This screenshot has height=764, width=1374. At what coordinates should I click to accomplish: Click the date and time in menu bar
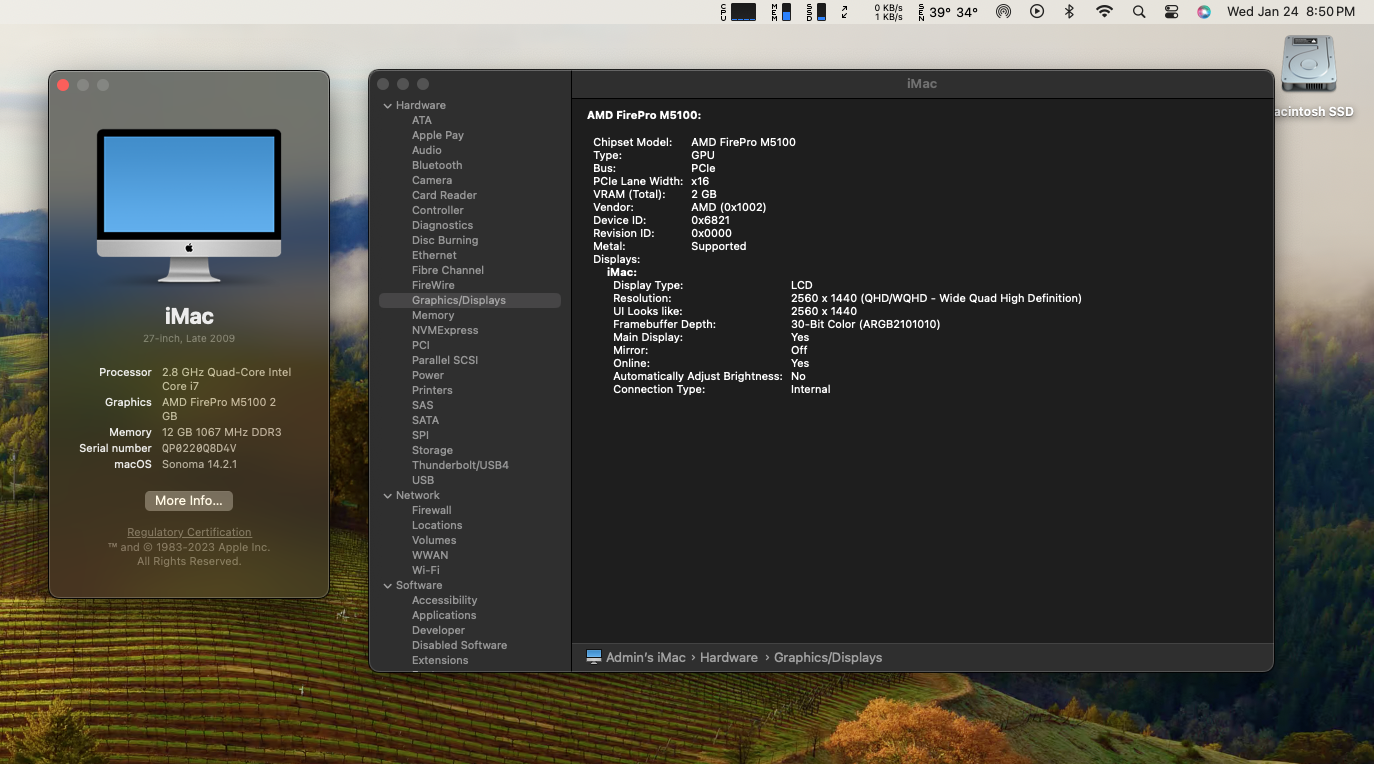pos(1290,12)
